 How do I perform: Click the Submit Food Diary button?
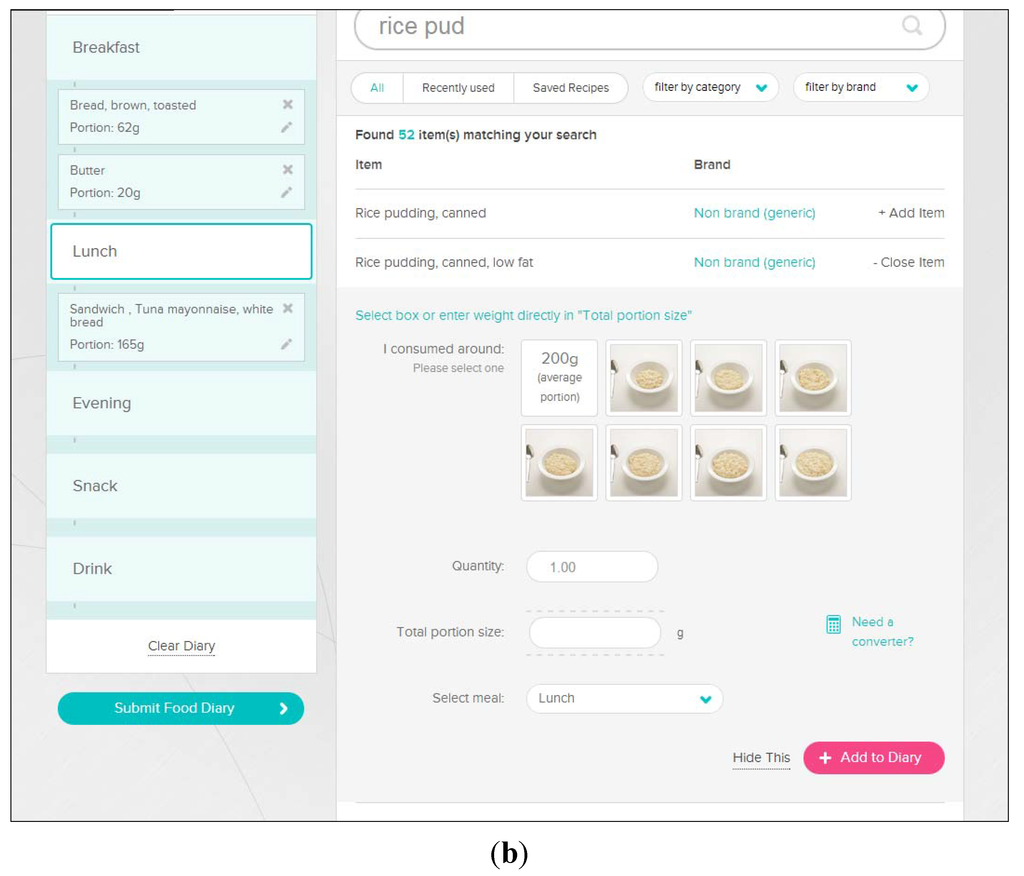point(181,708)
